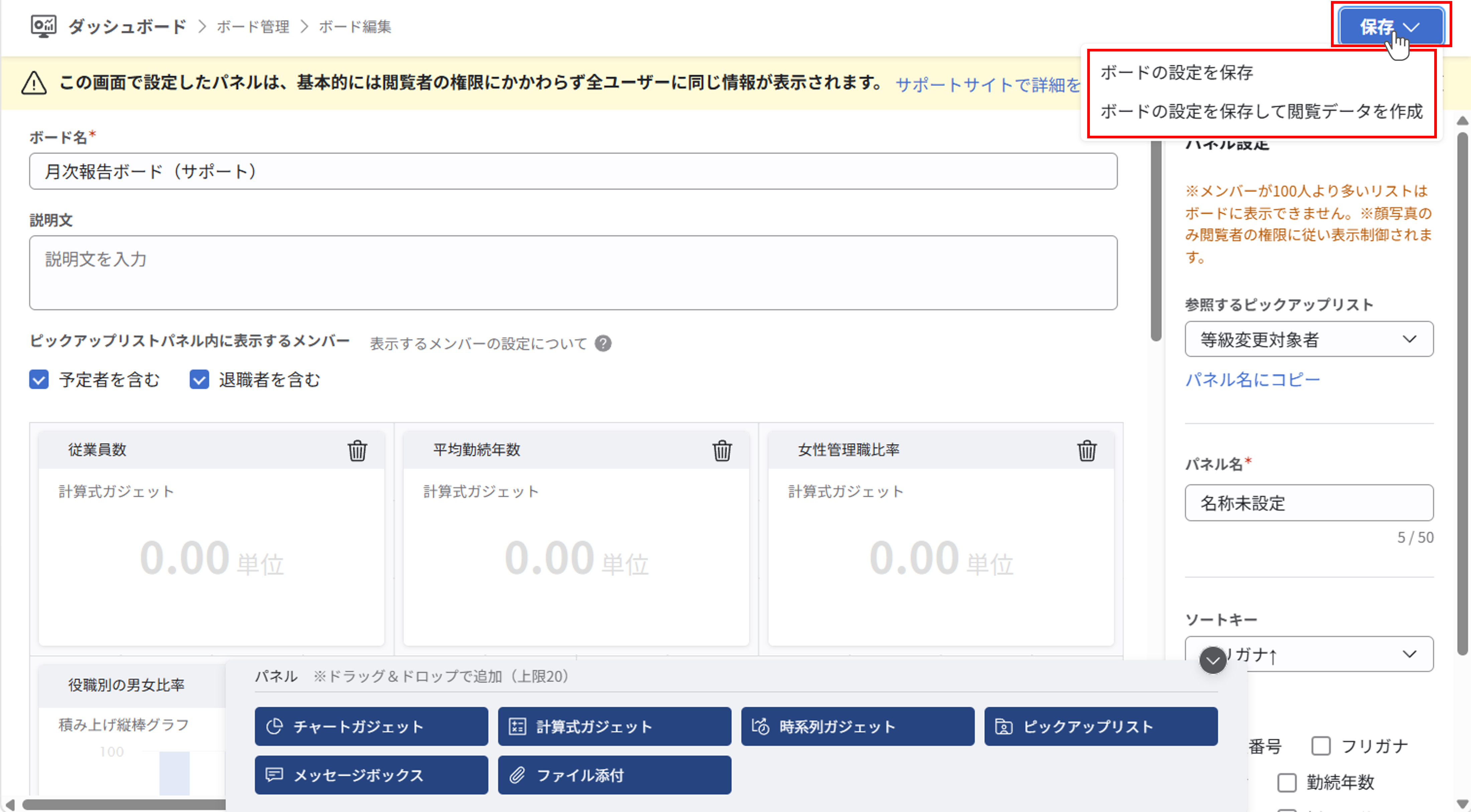Click the right settings panel scrollbar
This screenshot has width=1471, height=812.
(x=1462, y=394)
